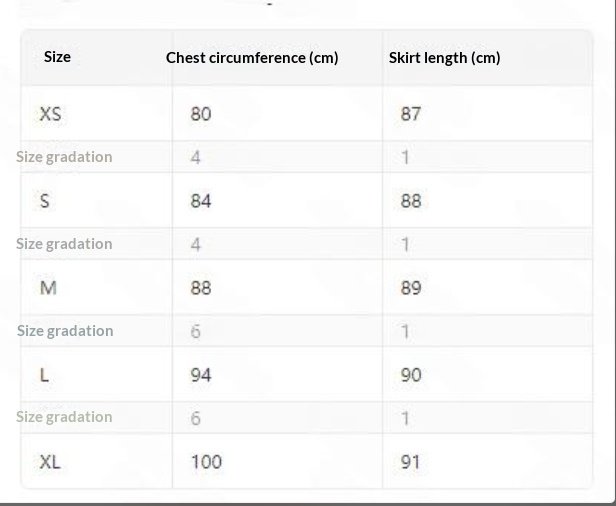
Task: Select the M size label
Action: click(x=48, y=288)
